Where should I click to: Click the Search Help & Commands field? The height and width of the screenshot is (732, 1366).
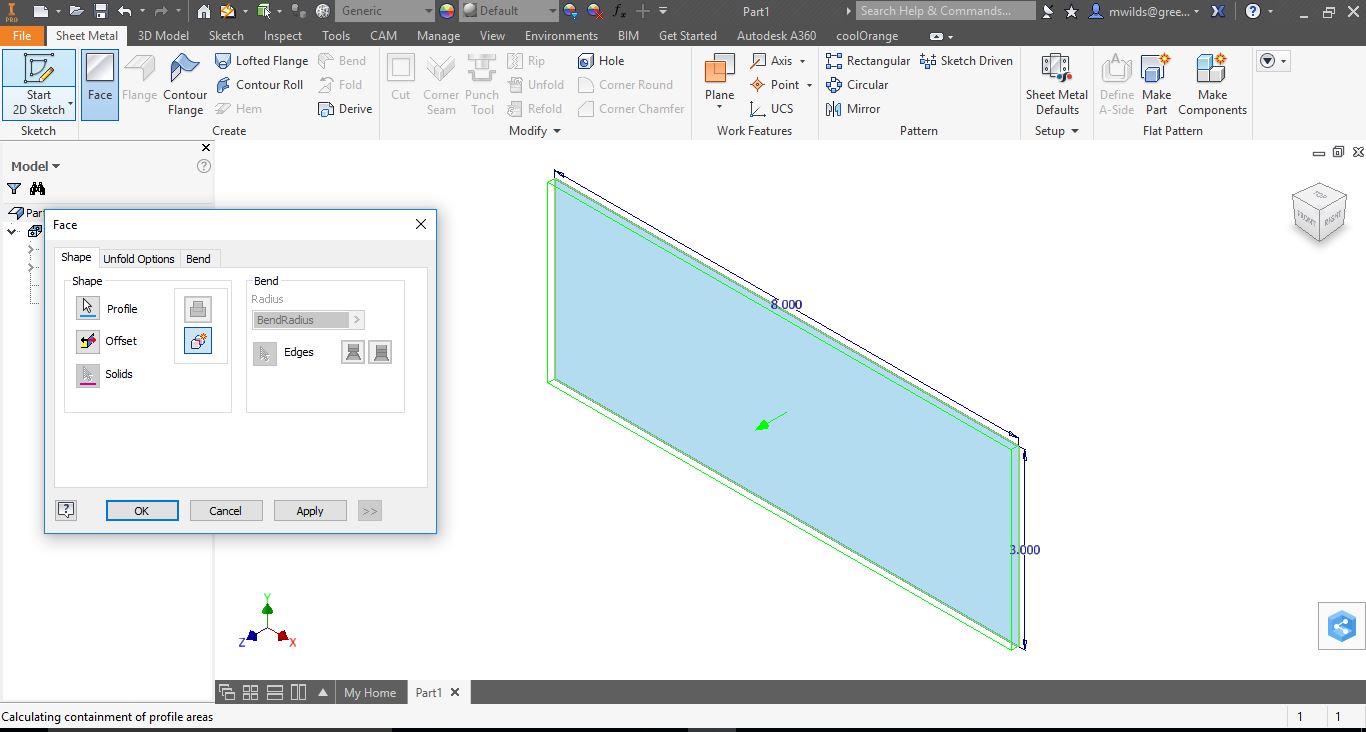[945, 11]
